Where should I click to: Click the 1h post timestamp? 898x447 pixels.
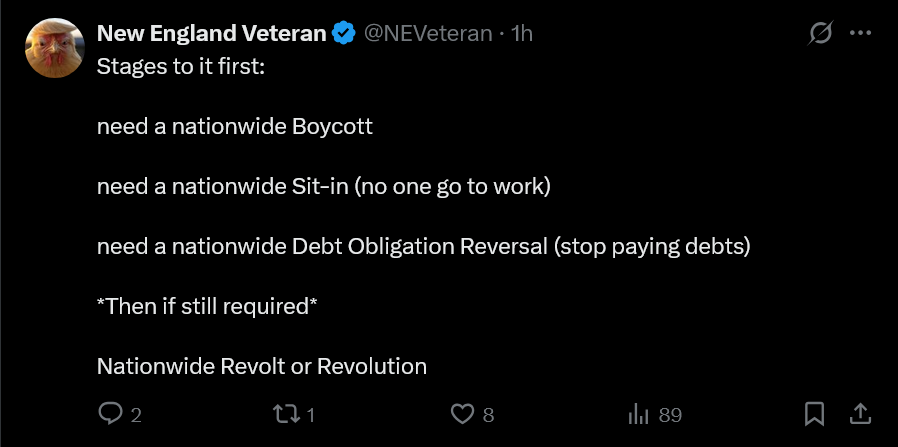[x=522, y=33]
